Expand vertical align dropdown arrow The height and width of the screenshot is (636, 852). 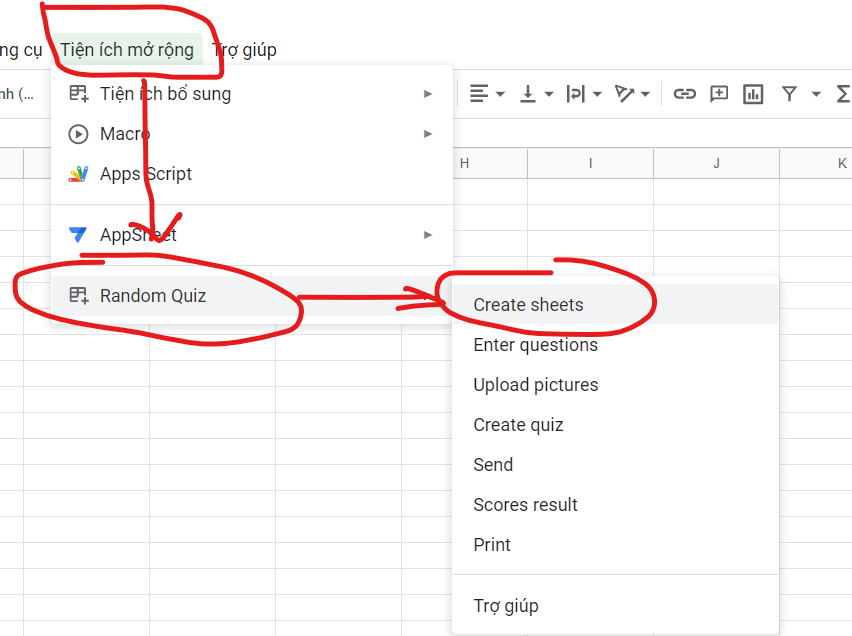[x=549, y=94]
